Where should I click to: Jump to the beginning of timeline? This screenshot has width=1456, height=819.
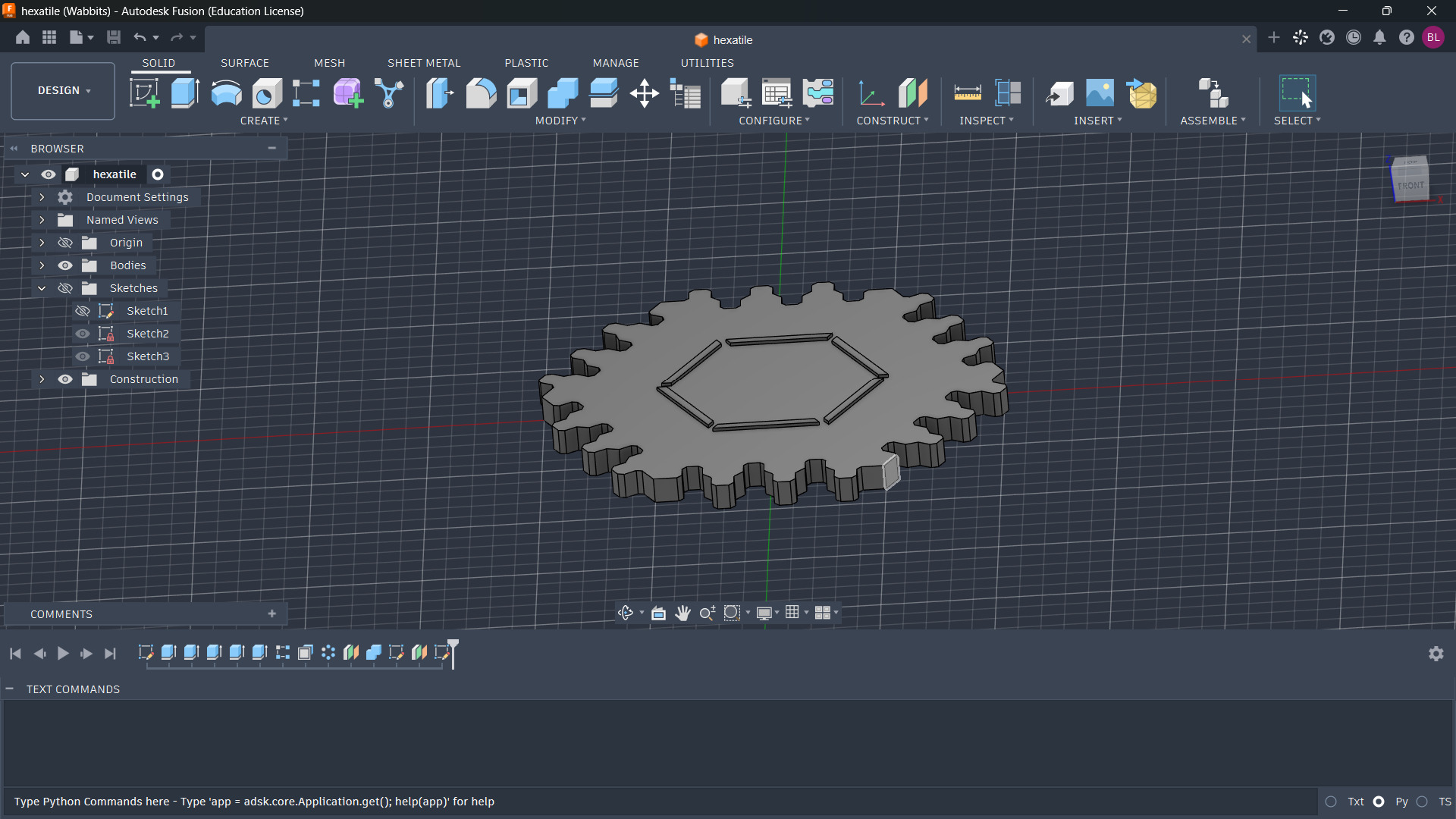(x=15, y=653)
